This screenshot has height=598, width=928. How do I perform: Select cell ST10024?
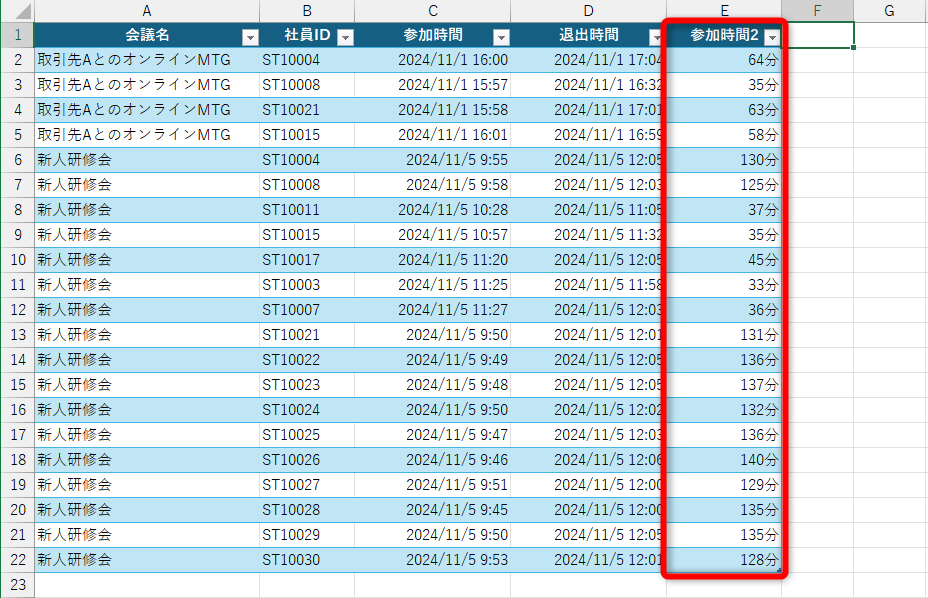pyautogui.click(x=307, y=410)
